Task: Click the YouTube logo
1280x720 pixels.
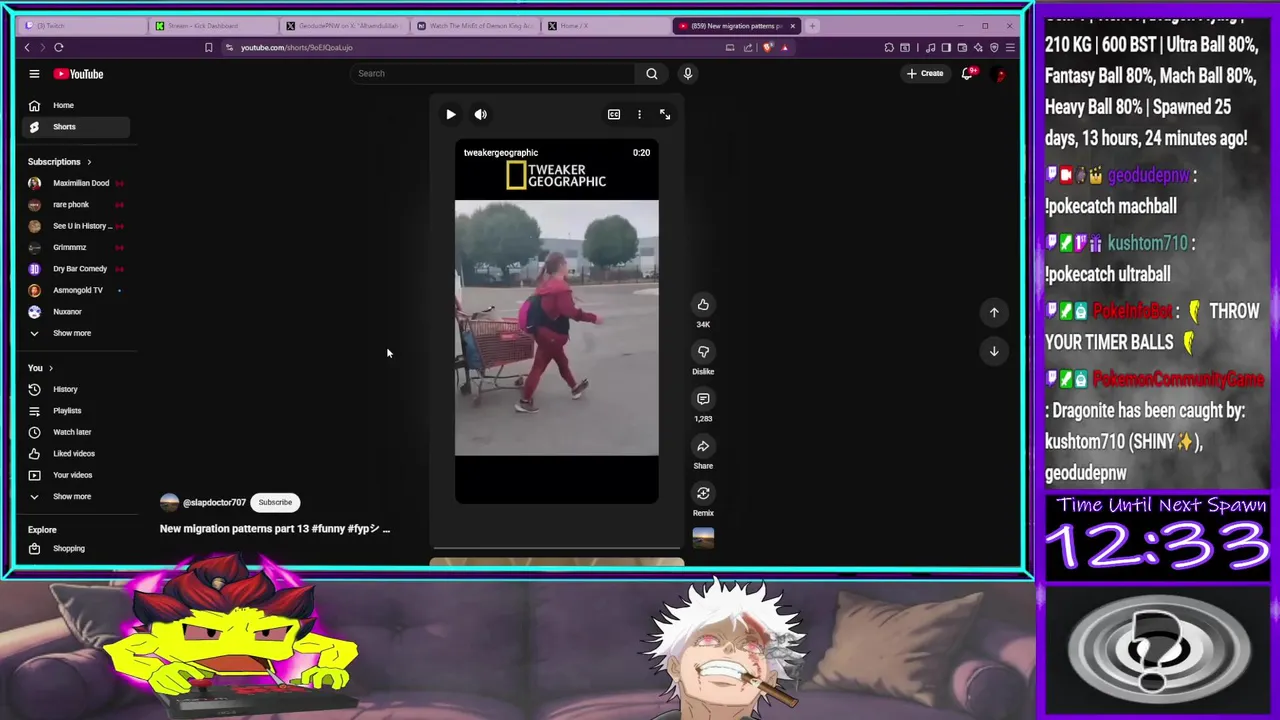Action: click(x=78, y=74)
